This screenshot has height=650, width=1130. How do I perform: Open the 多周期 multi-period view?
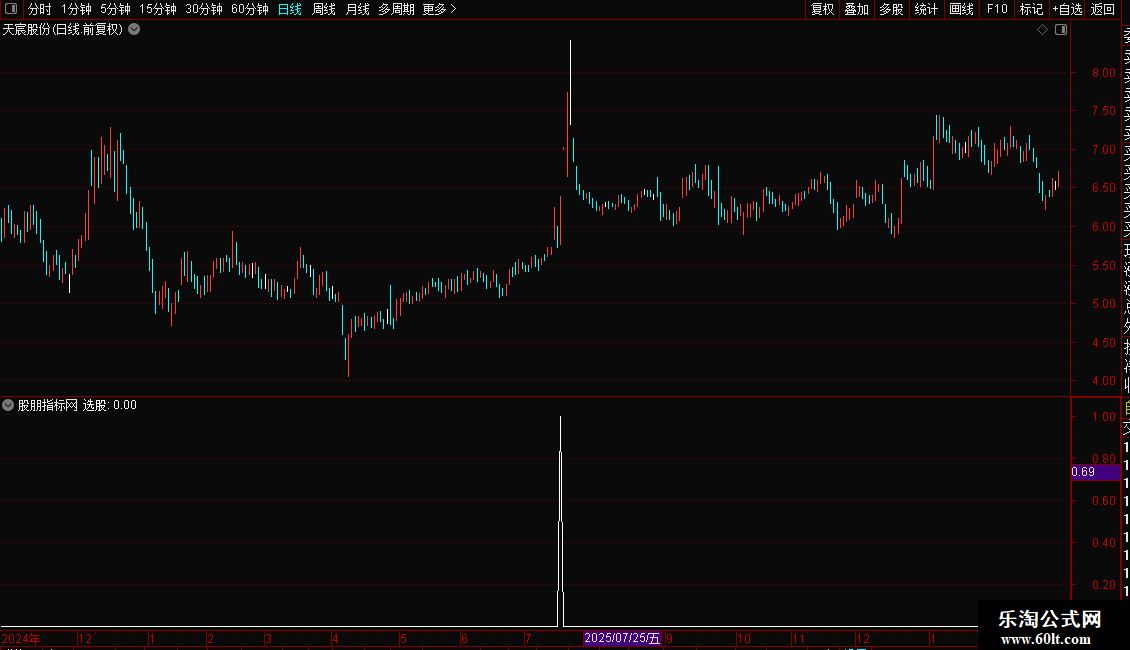pos(396,9)
